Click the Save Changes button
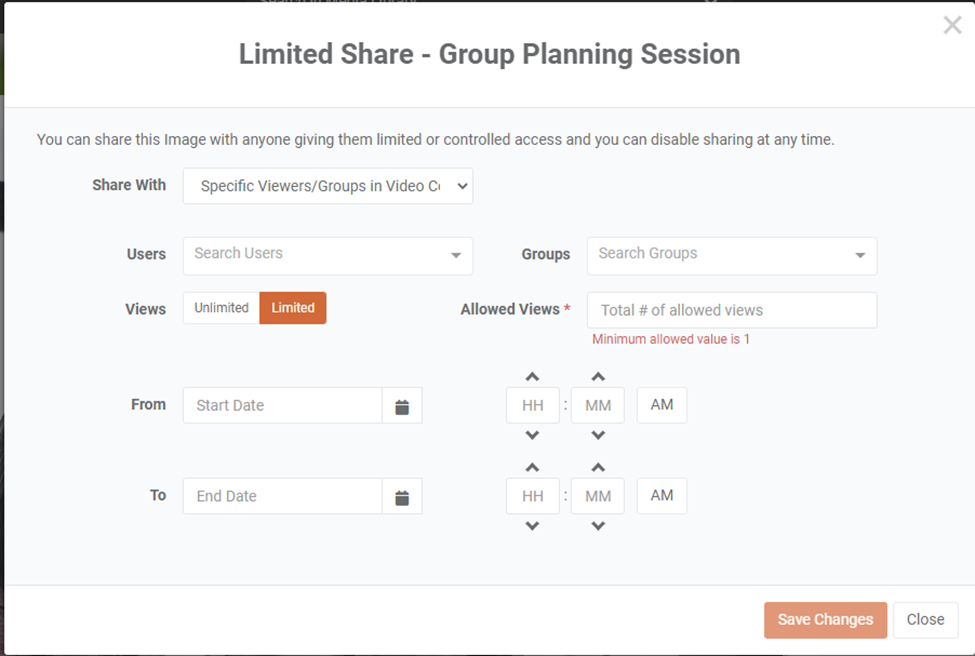 point(825,620)
